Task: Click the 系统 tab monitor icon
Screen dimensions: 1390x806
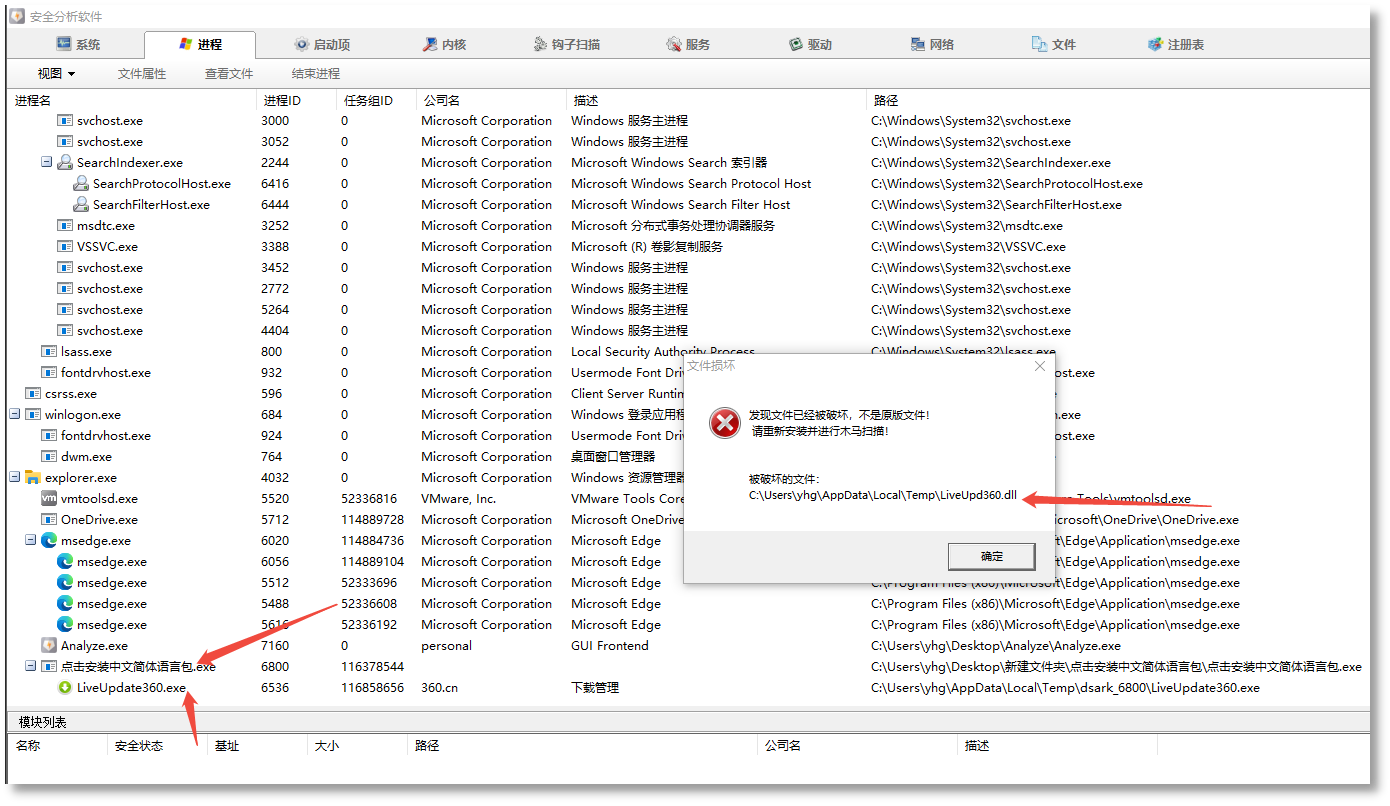Action: (64, 44)
